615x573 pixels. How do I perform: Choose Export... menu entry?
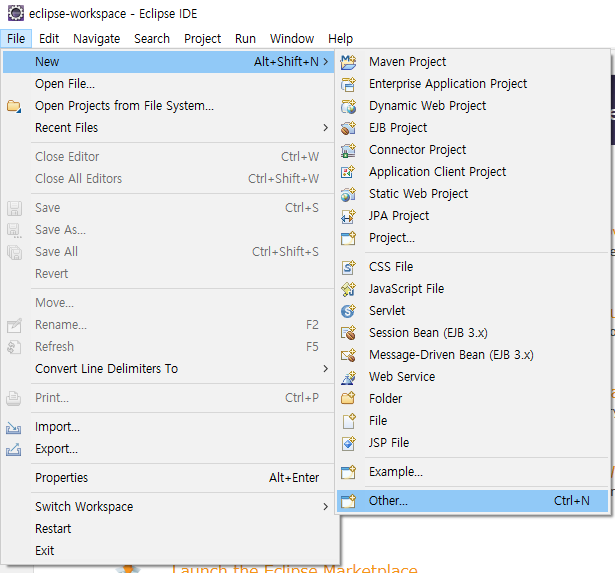coord(169,449)
